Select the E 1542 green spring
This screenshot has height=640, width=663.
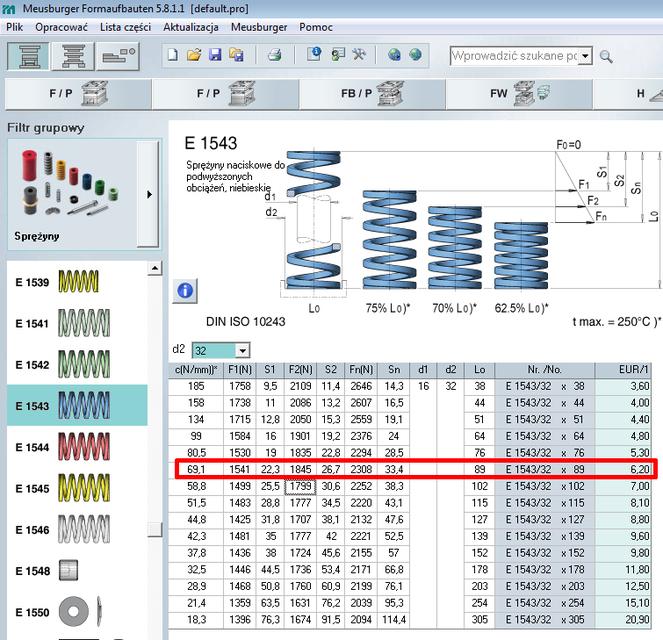tap(77, 364)
